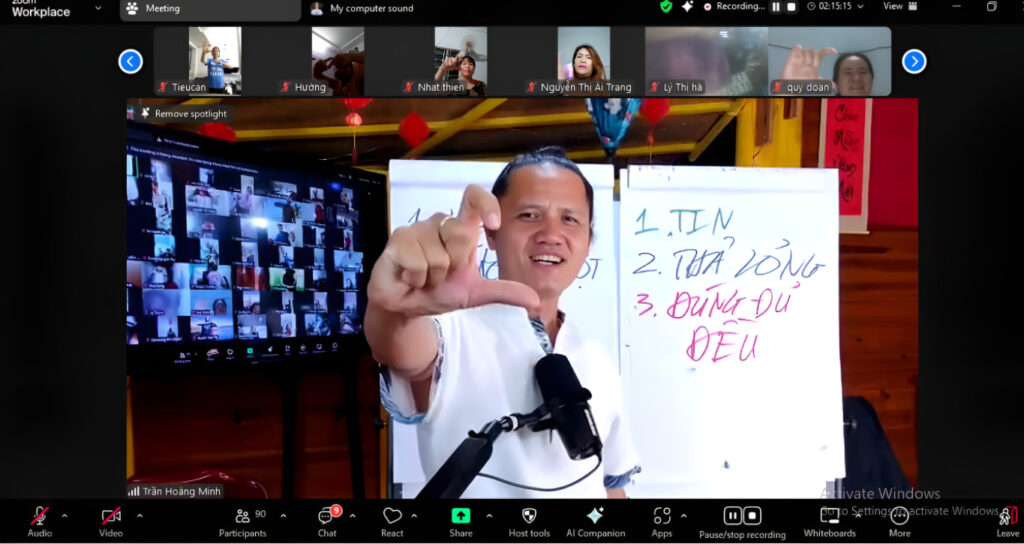Screen dimensions: 1024x544
Task: Start screen sharing with Share icon
Action: (x=460, y=516)
